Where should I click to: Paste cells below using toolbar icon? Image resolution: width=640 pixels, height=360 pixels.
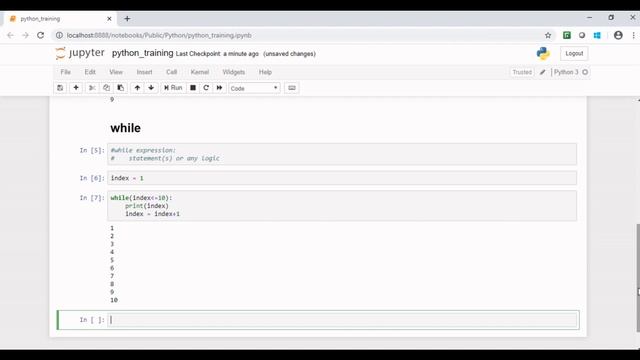[120, 88]
